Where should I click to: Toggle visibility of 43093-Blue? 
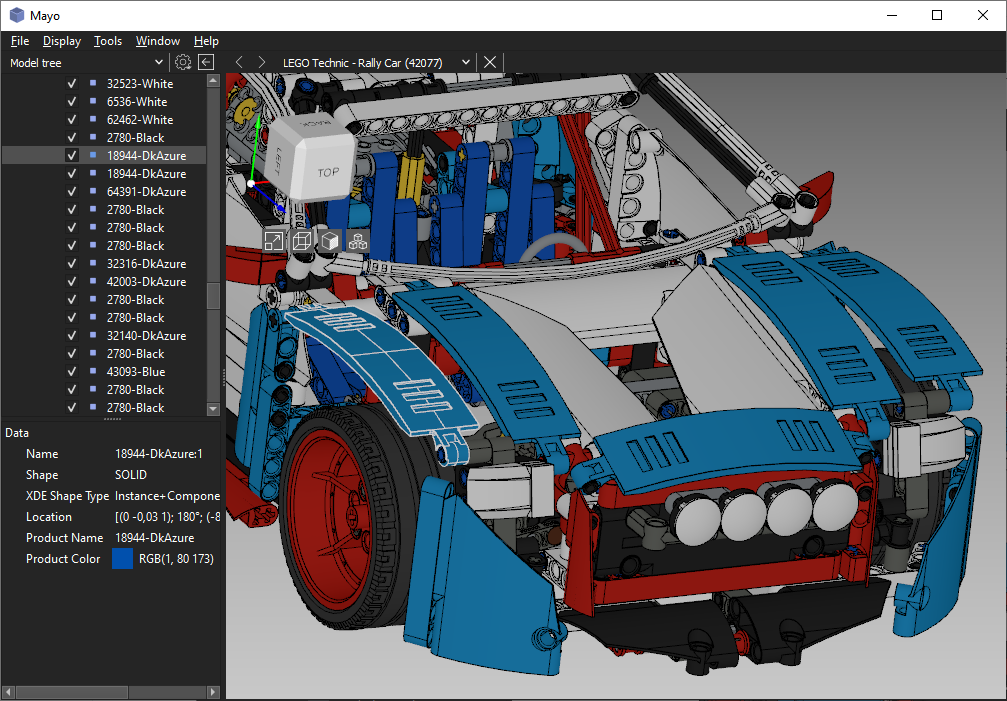pyautogui.click(x=71, y=371)
